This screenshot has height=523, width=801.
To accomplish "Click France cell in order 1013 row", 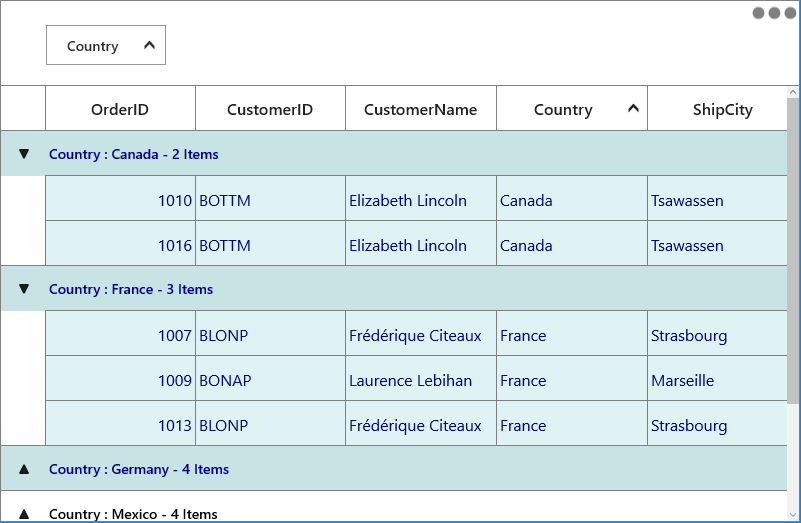I will 572,423.
